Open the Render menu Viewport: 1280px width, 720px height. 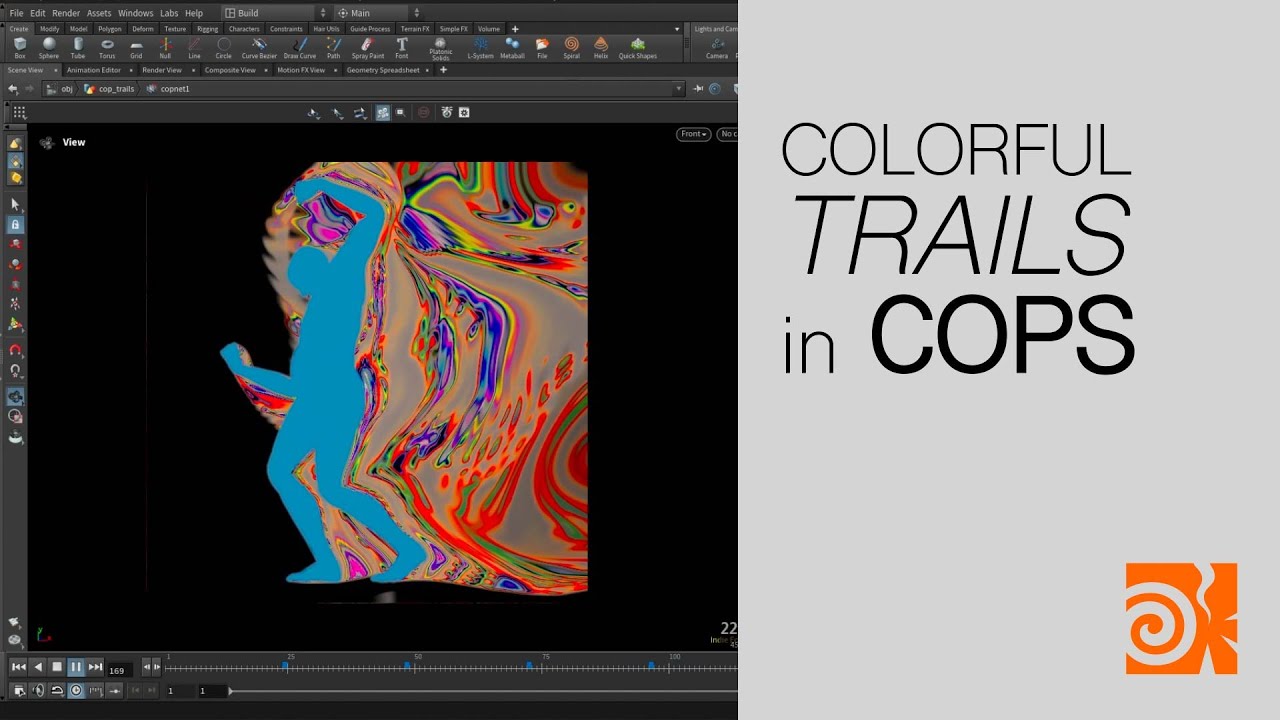66,13
